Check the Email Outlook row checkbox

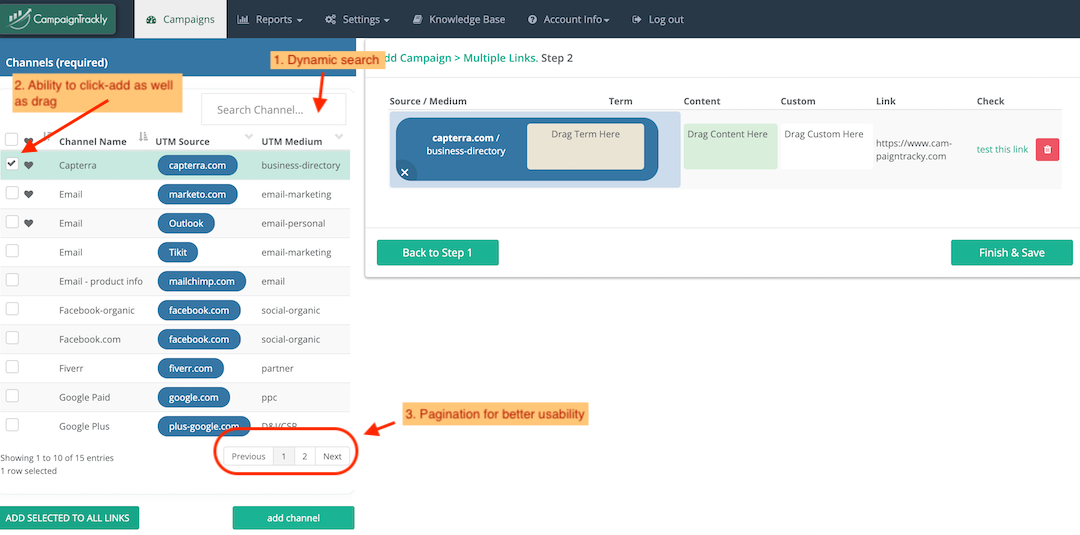[12, 222]
